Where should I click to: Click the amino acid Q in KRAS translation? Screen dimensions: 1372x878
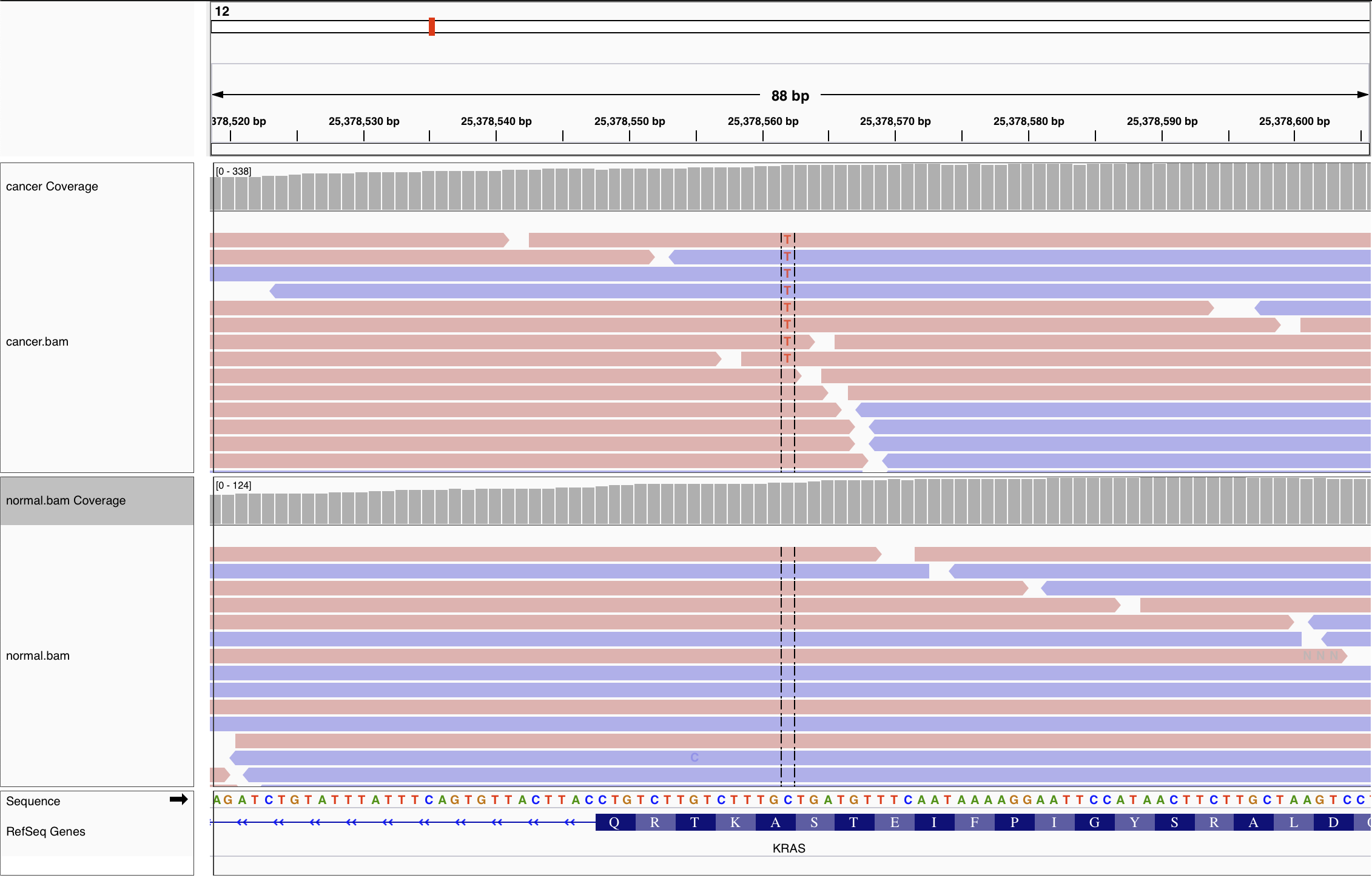click(614, 822)
